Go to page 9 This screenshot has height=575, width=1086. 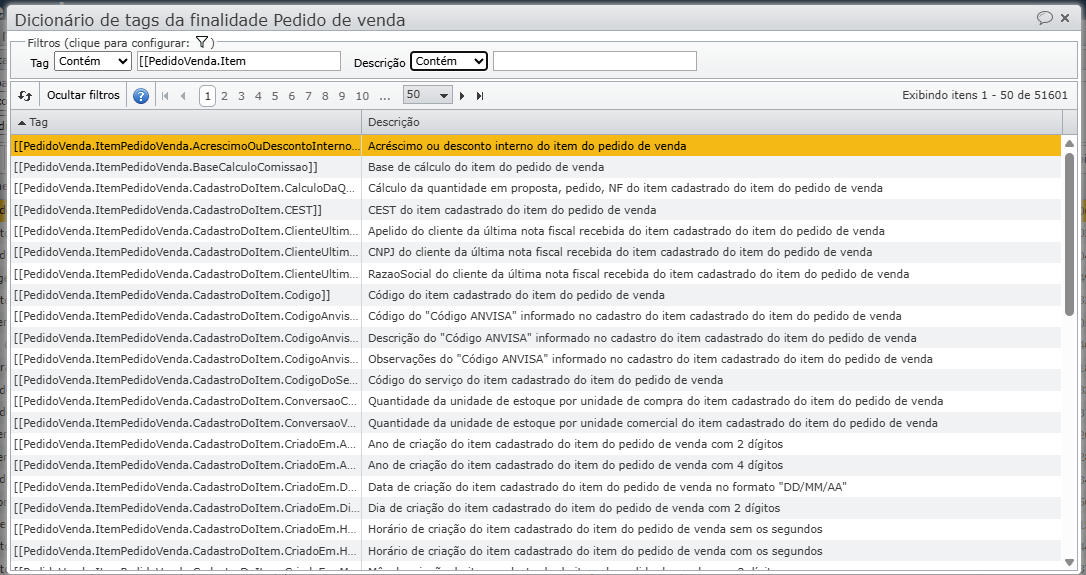click(x=341, y=96)
